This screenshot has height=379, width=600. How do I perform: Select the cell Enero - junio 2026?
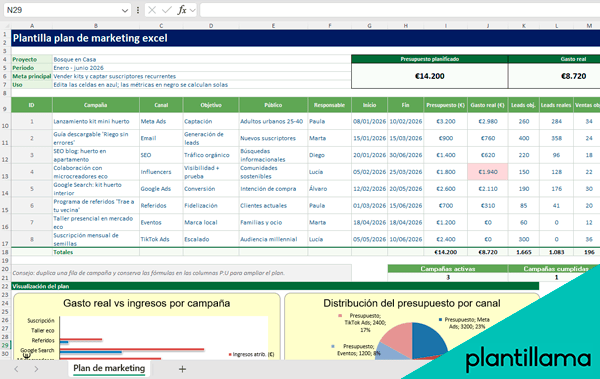pyautogui.click(x=202, y=68)
